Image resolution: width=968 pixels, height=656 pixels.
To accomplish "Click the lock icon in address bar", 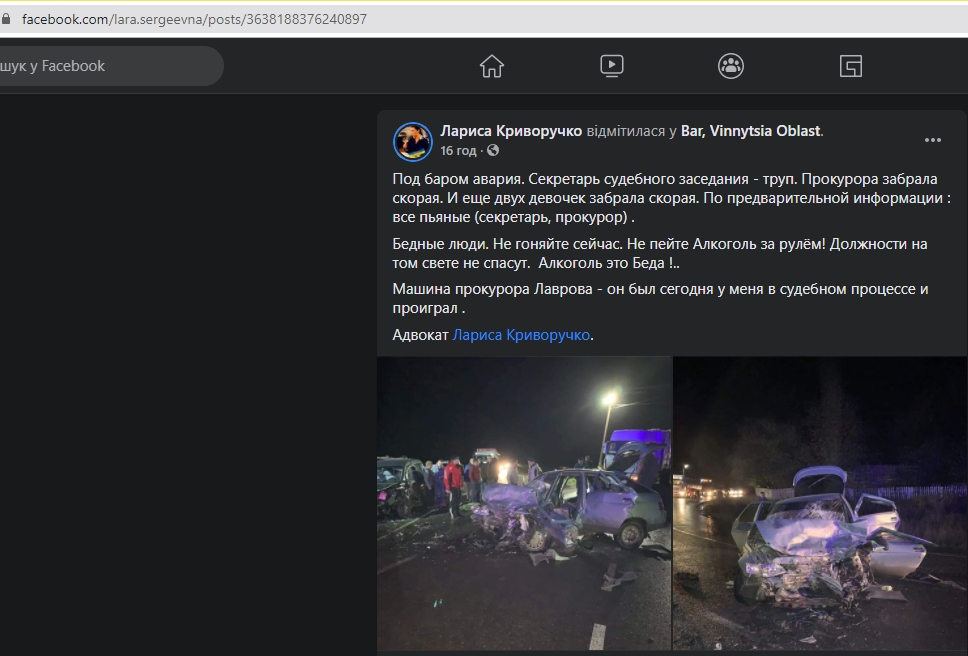I will pos(6,19).
